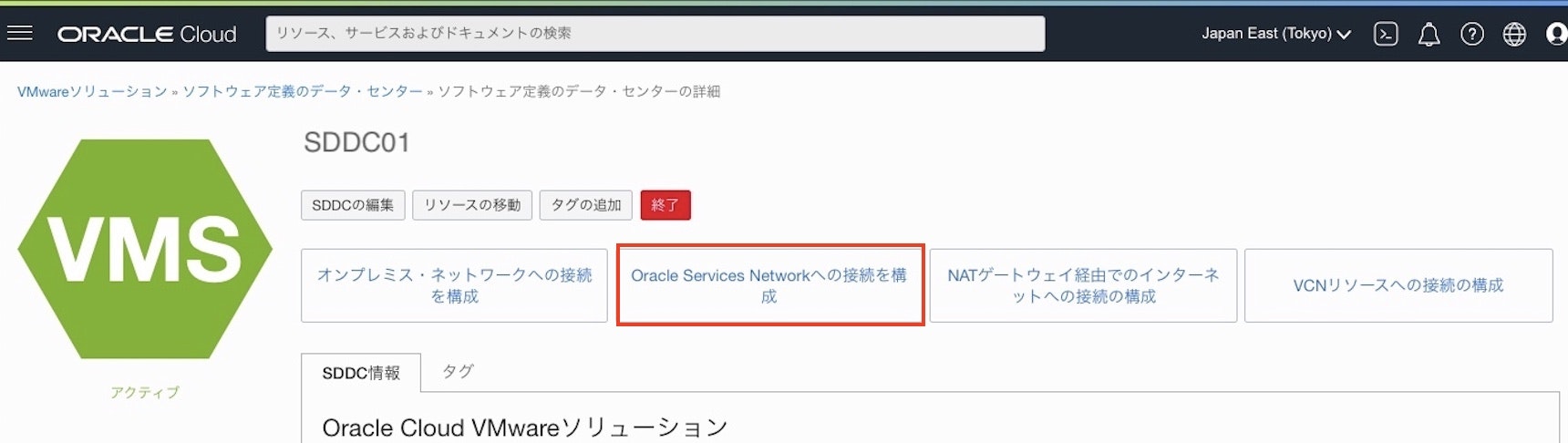Open the language globe selector
The height and width of the screenshot is (443, 1568).
point(1514,34)
